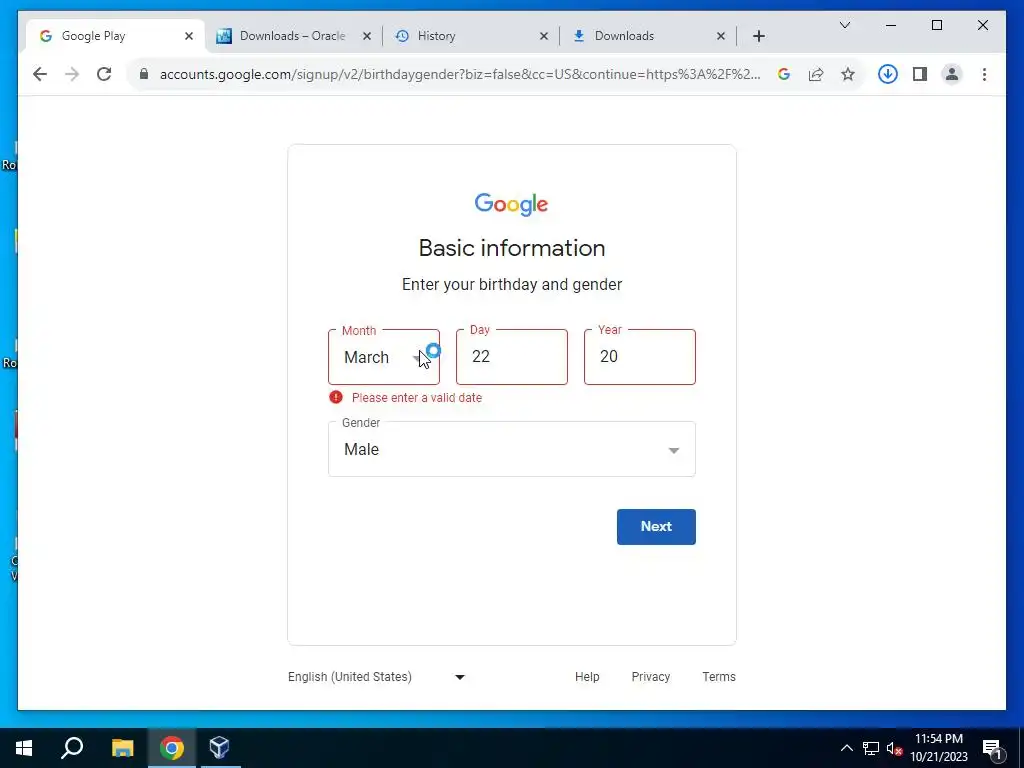
Task: Open Chrome downloads toolbar icon
Action: pos(888,74)
